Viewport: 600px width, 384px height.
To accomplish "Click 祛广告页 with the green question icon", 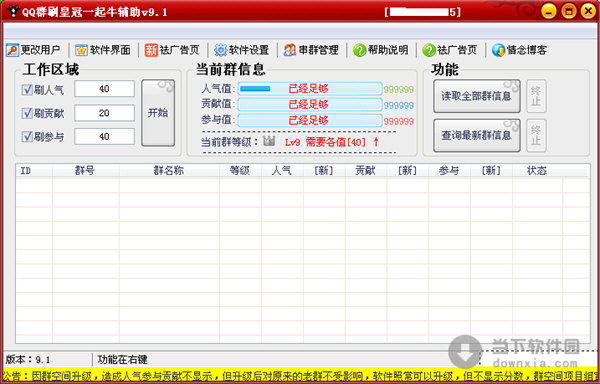I will [450, 50].
